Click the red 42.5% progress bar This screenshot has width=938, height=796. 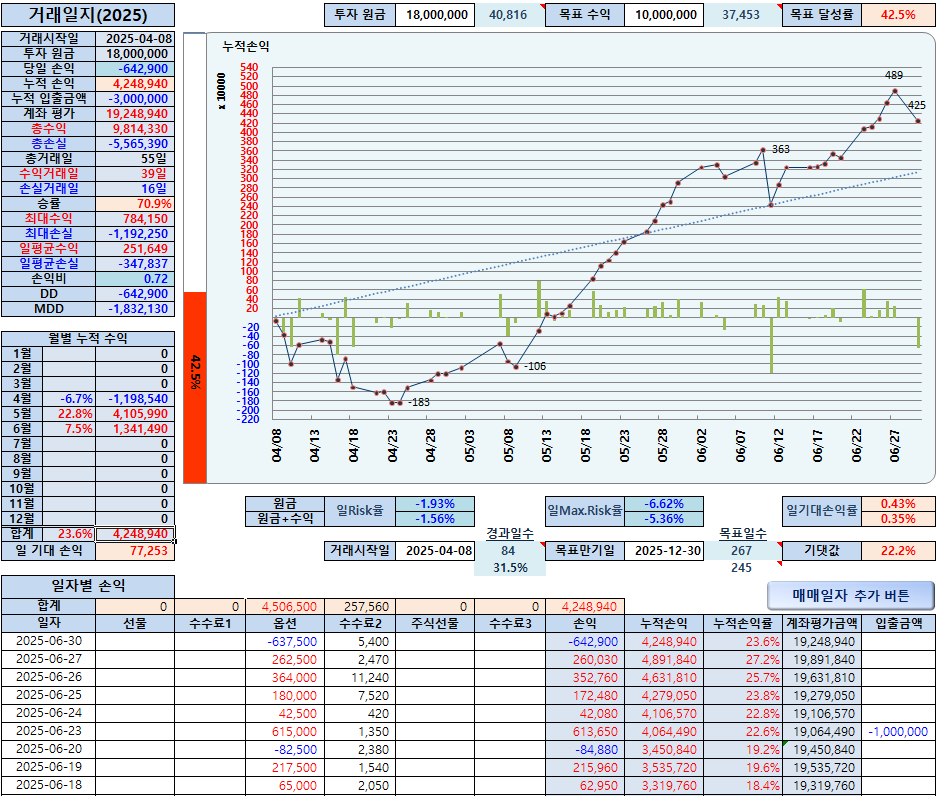195,388
